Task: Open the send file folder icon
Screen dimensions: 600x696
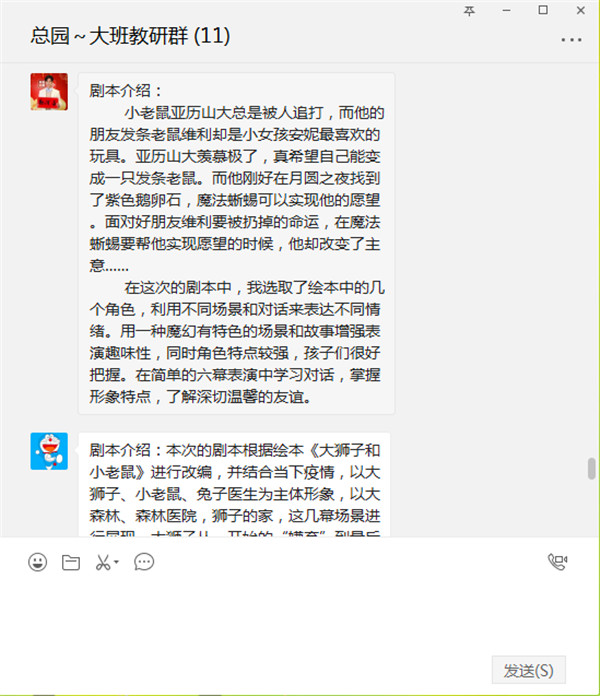Action: pos(71,562)
